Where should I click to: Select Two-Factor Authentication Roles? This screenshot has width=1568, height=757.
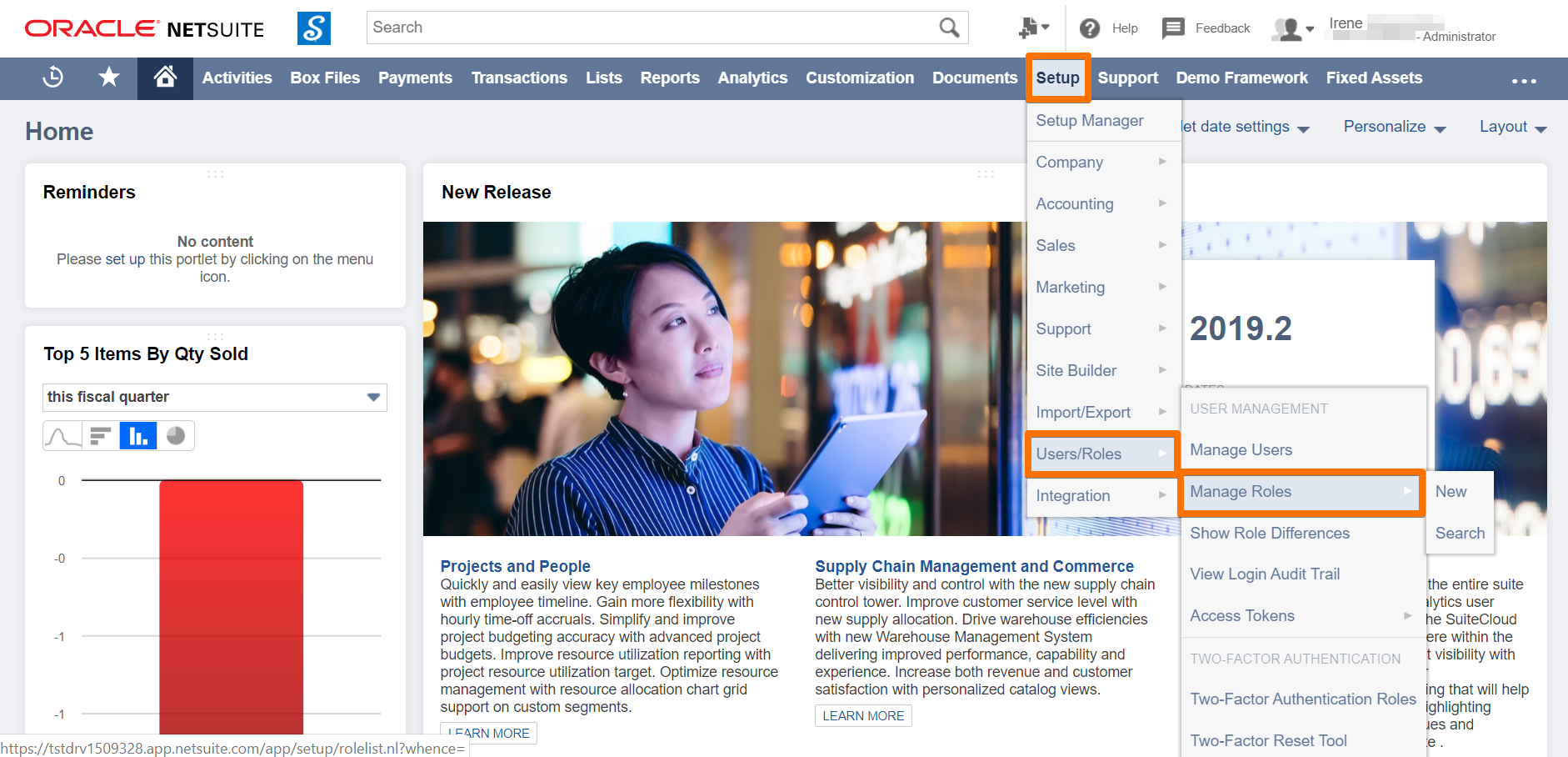tap(1303, 699)
